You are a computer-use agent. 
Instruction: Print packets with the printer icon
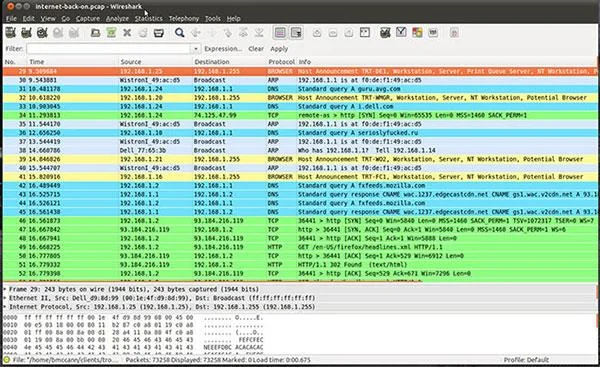pos(158,33)
